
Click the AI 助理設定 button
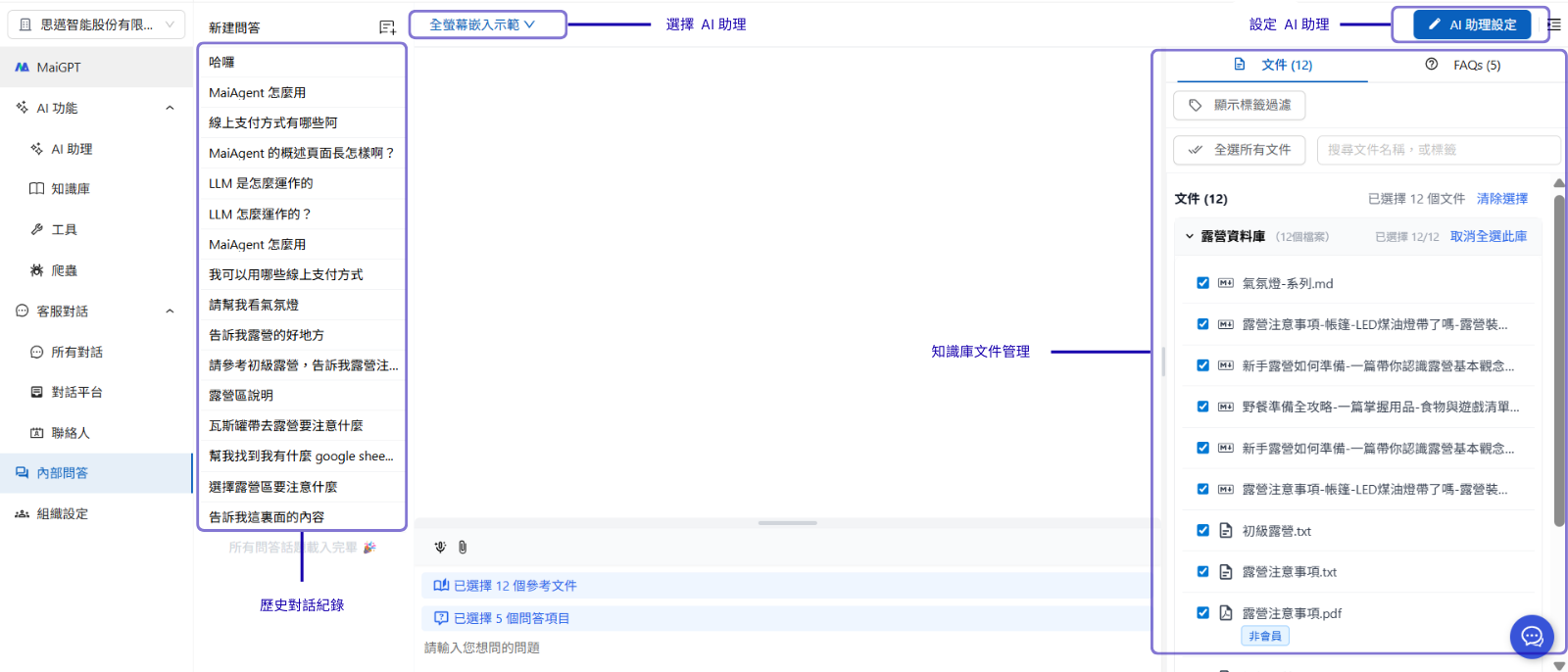[1472, 24]
